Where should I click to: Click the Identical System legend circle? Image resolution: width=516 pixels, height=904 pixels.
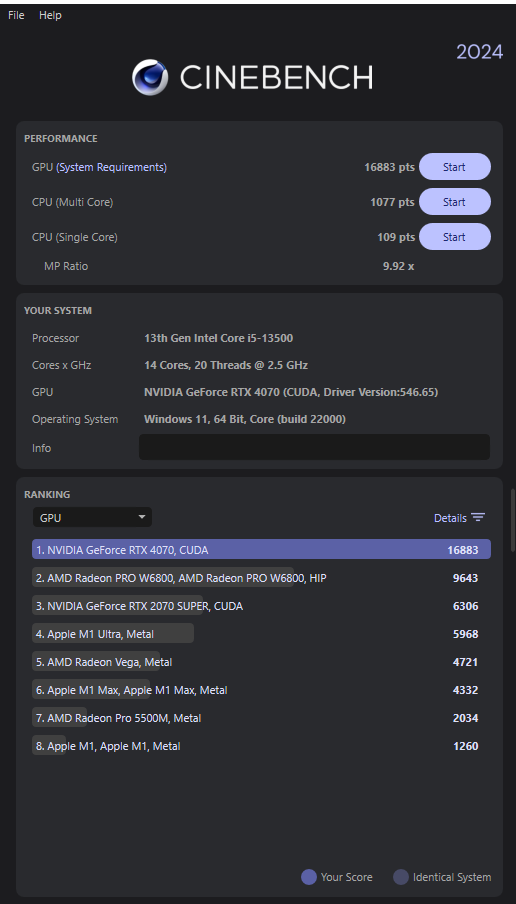(x=401, y=877)
